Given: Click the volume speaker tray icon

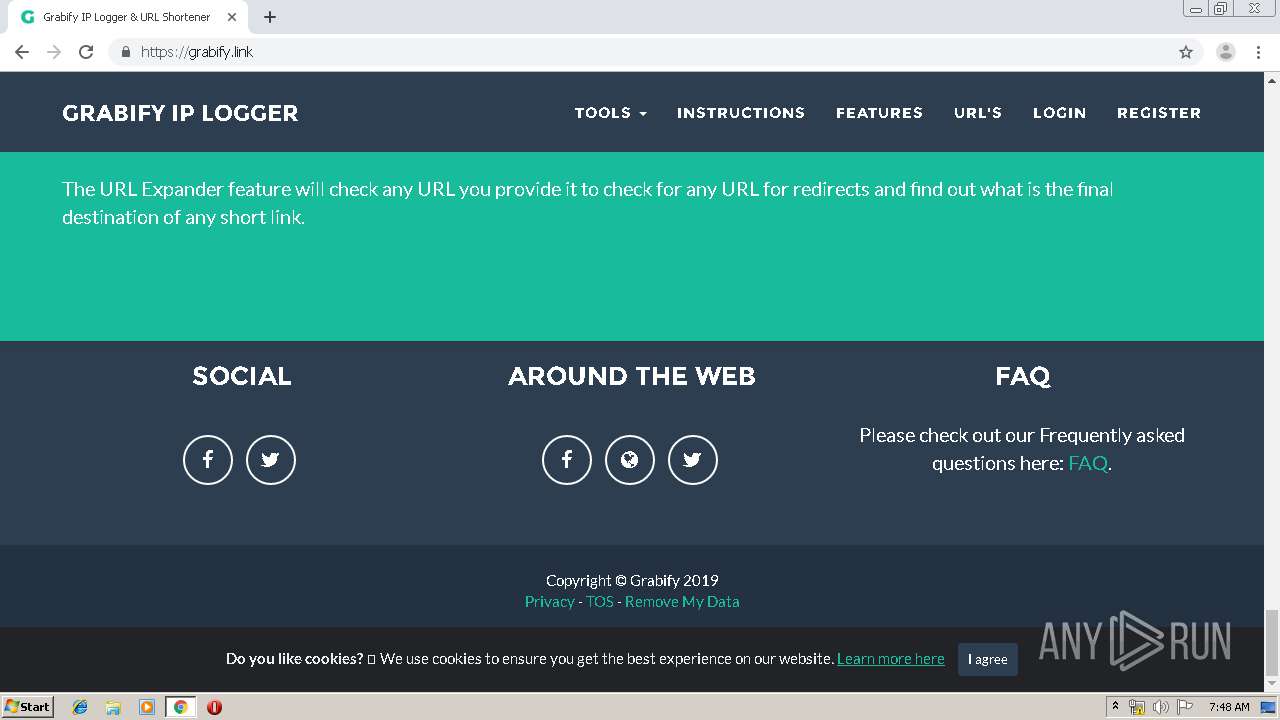Looking at the screenshot, I should 1160,707.
